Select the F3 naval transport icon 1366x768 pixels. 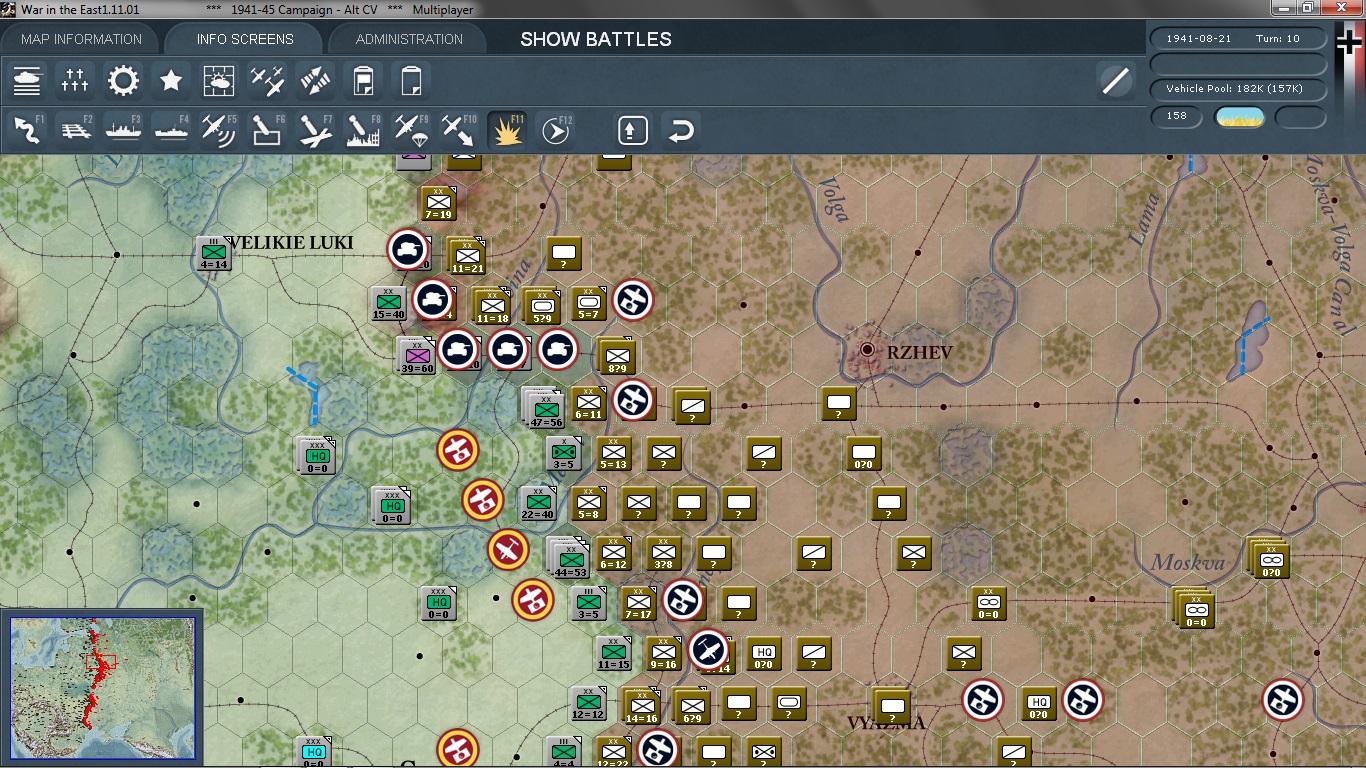pos(123,130)
